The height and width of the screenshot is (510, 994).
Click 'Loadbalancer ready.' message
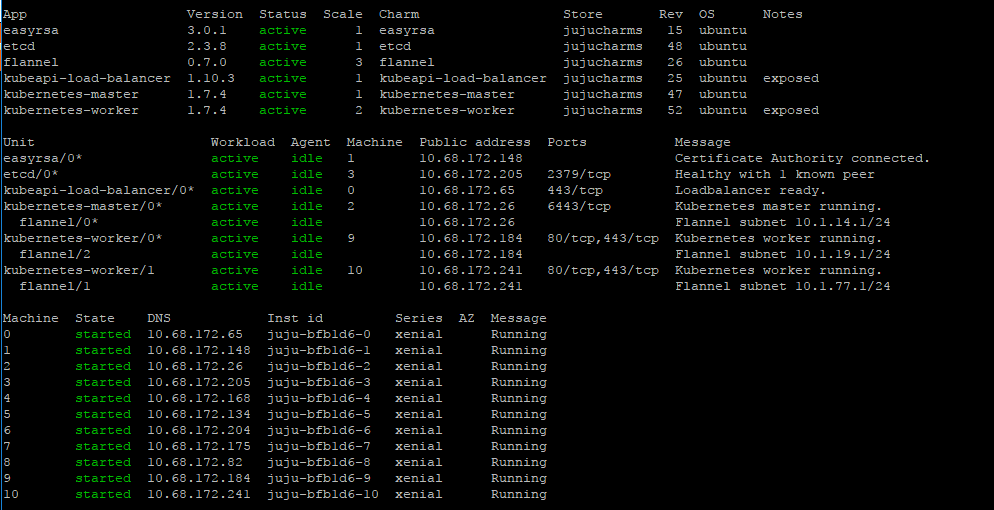coord(751,190)
